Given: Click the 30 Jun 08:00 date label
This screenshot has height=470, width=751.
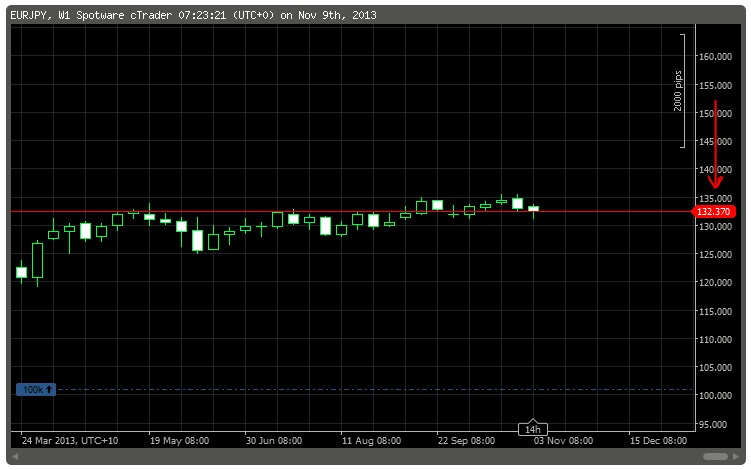Looking at the screenshot, I should point(274,441).
